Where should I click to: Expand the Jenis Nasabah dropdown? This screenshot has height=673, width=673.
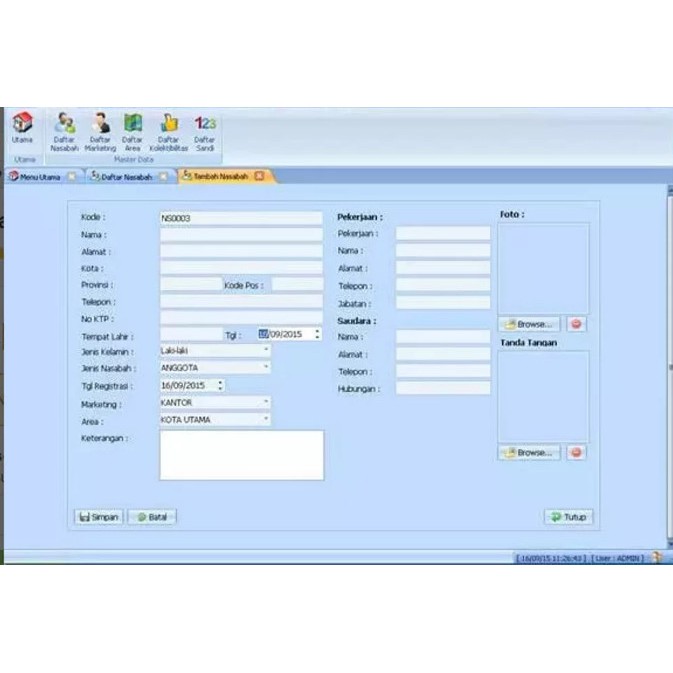[266, 367]
